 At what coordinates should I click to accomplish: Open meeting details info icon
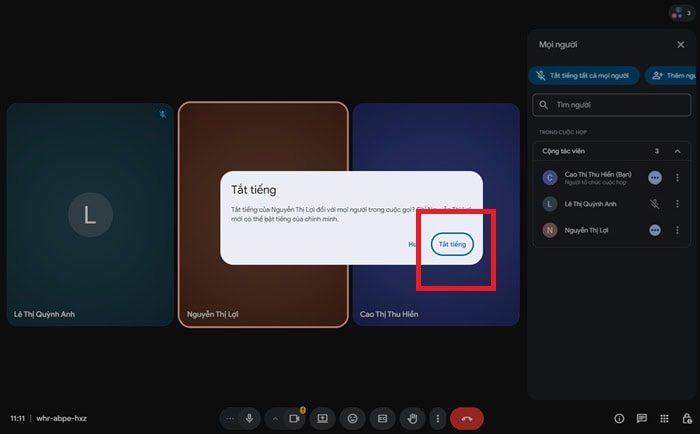pyautogui.click(x=619, y=418)
